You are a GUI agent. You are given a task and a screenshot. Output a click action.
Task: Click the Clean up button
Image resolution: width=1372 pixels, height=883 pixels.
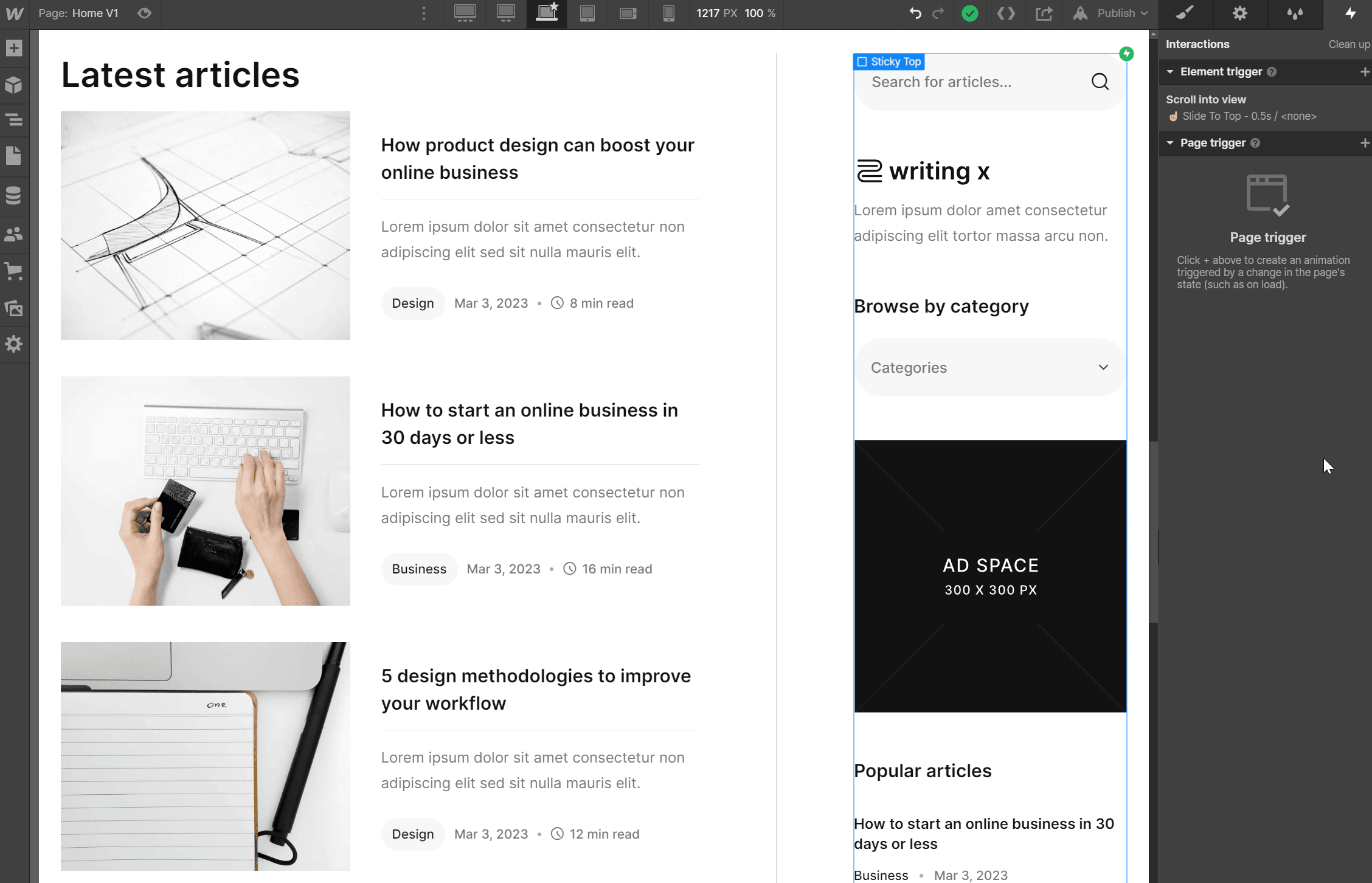[x=1349, y=44]
